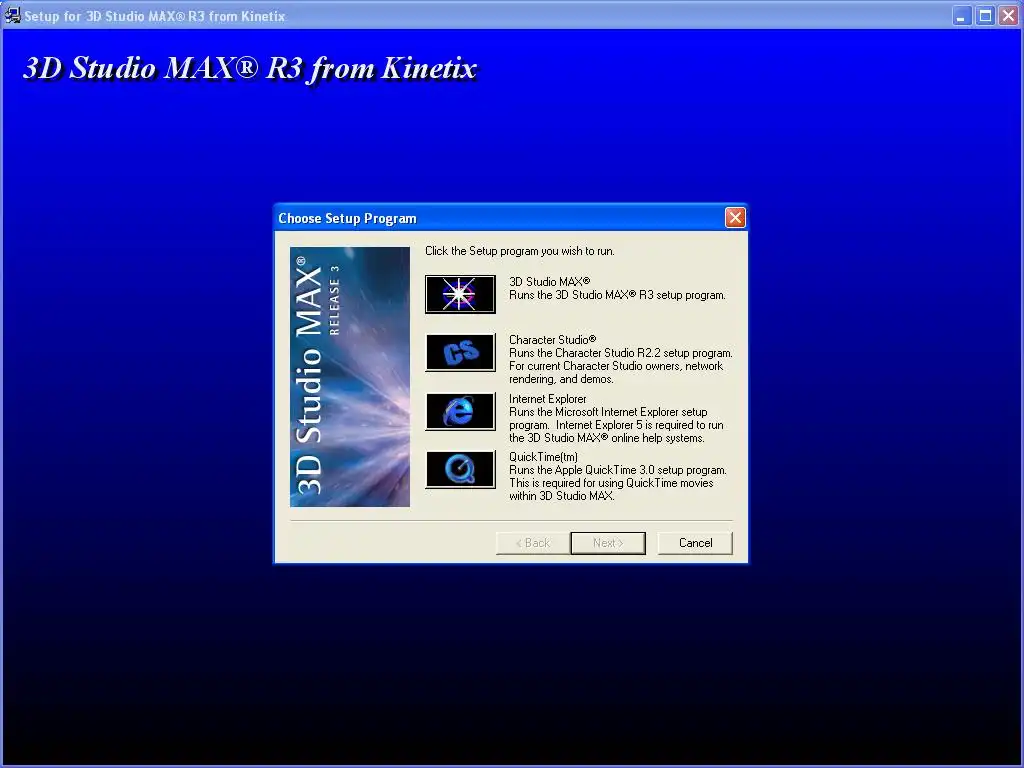This screenshot has width=1024, height=768.
Task: Click the Character Studio CS icon
Action: [460, 353]
